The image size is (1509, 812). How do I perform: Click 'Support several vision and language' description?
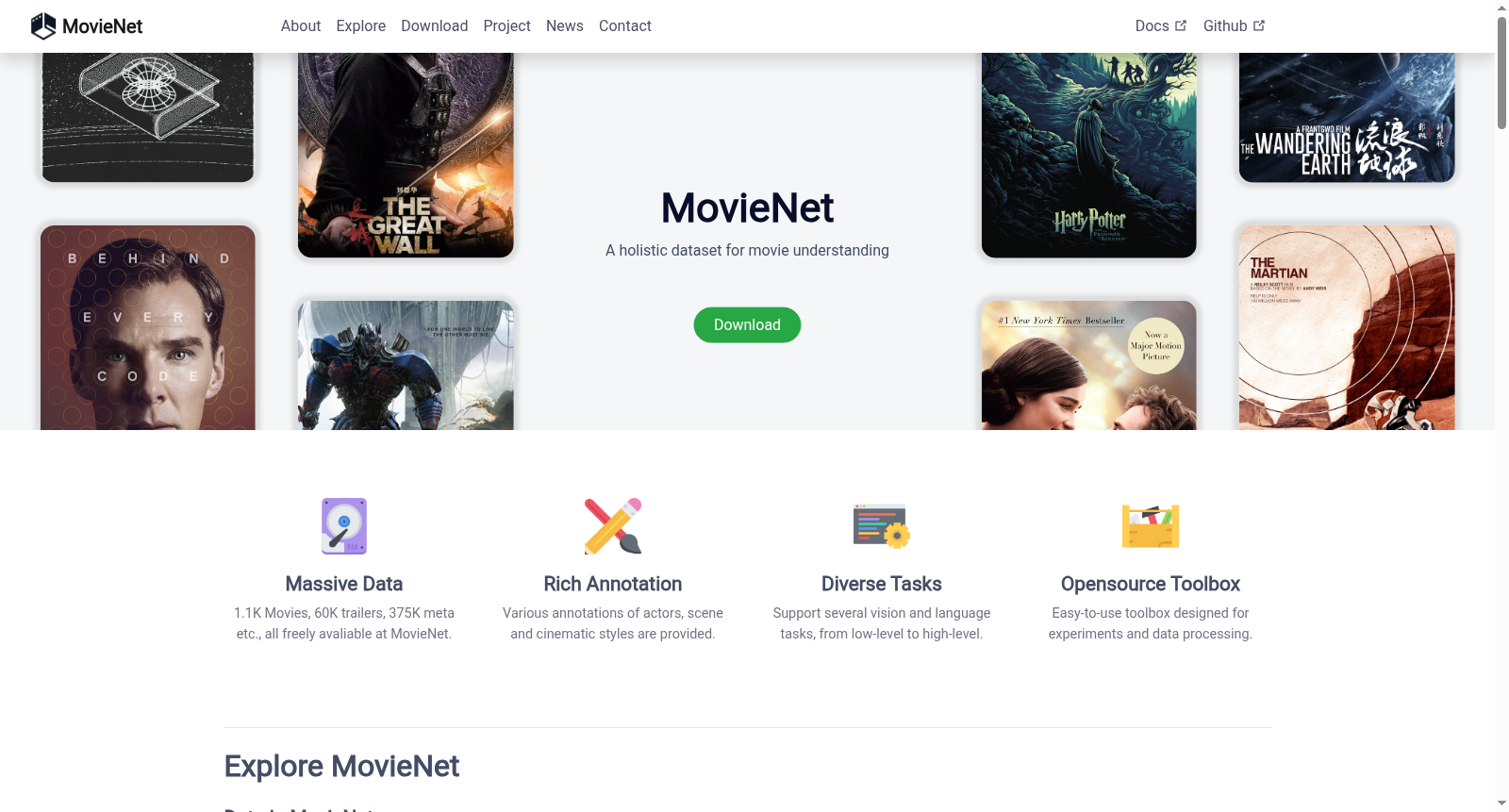pos(882,623)
